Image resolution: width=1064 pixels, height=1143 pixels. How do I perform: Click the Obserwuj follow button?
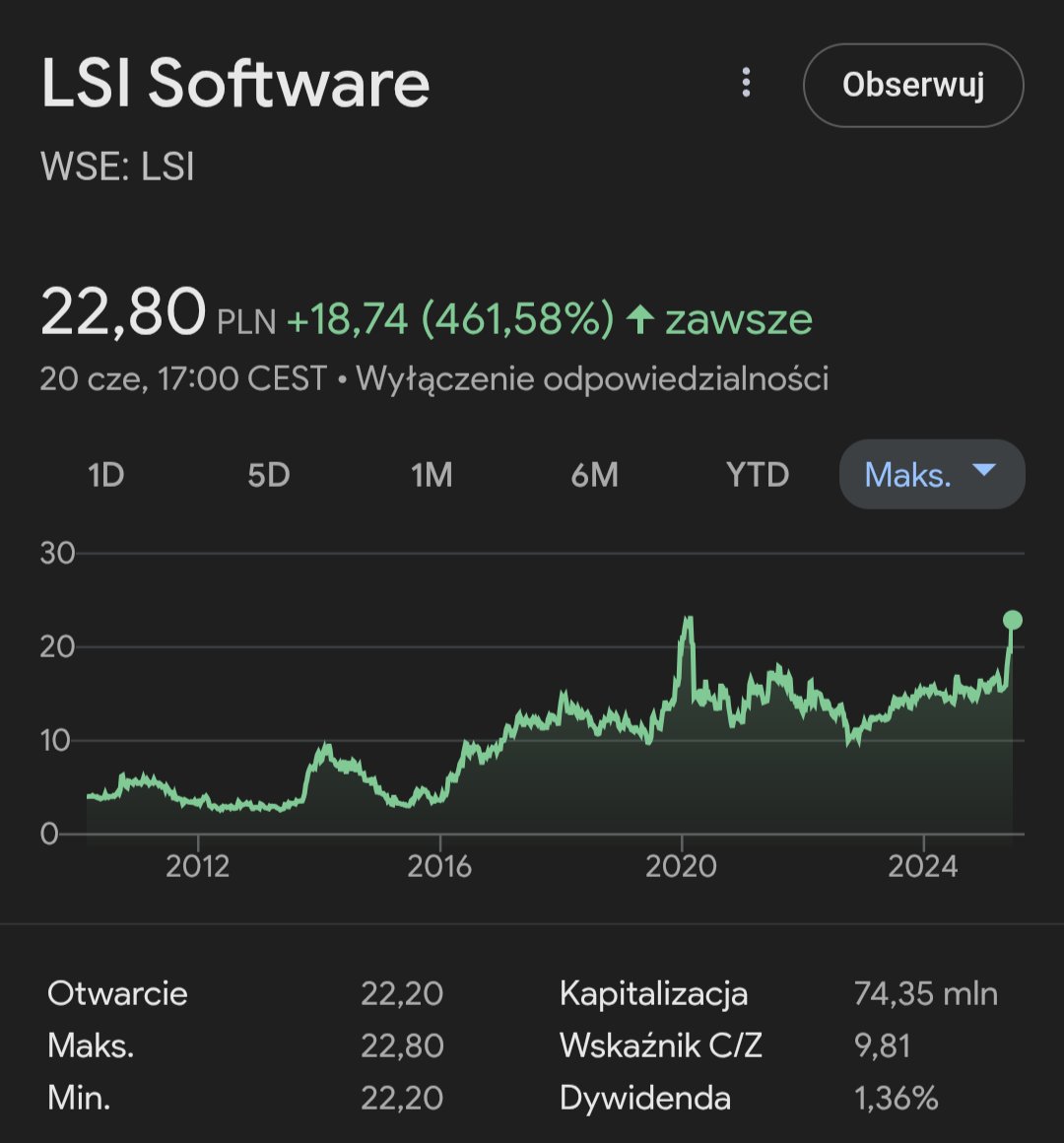[x=913, y=86]
